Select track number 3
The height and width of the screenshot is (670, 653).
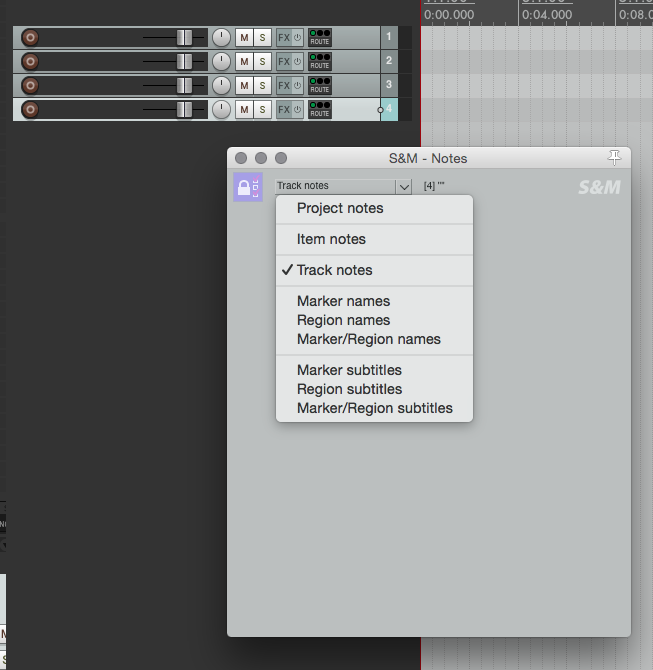coord(389,85)
